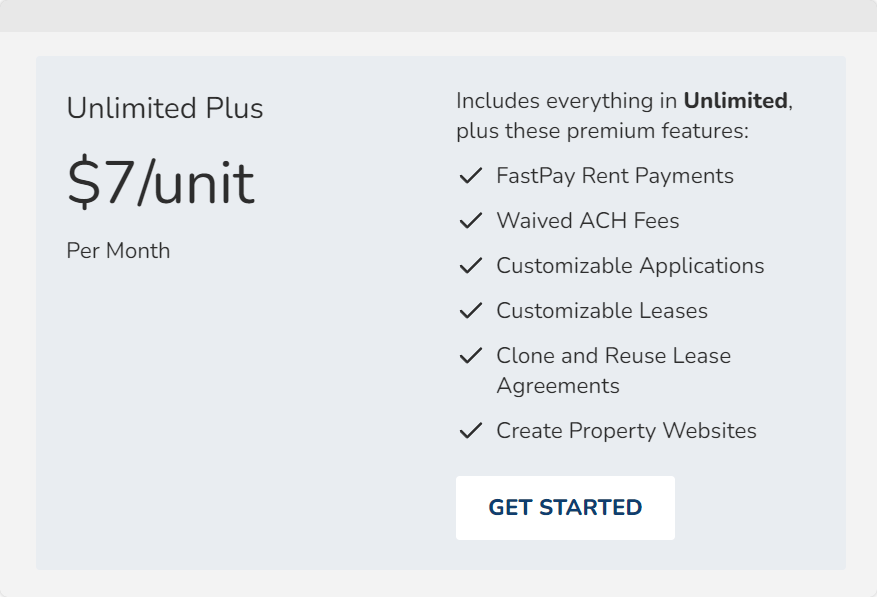Select Clone and Reuse Lease Agreements text

point(614,370)
